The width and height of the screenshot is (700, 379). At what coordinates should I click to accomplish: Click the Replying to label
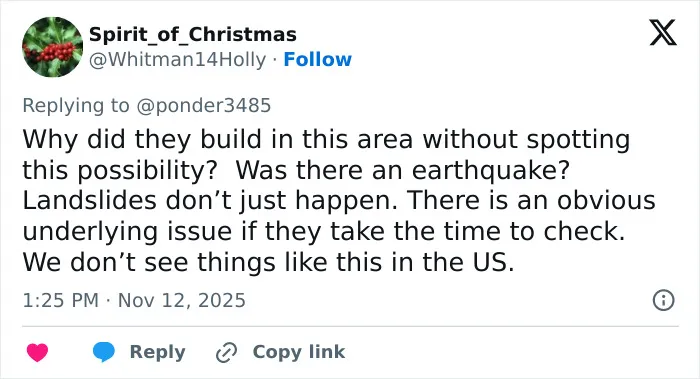pos(76,106)
